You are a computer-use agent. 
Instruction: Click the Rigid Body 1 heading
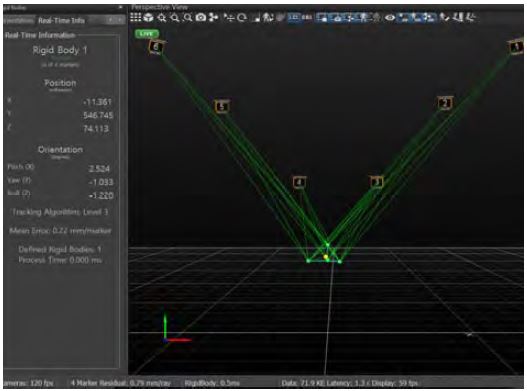60,50
